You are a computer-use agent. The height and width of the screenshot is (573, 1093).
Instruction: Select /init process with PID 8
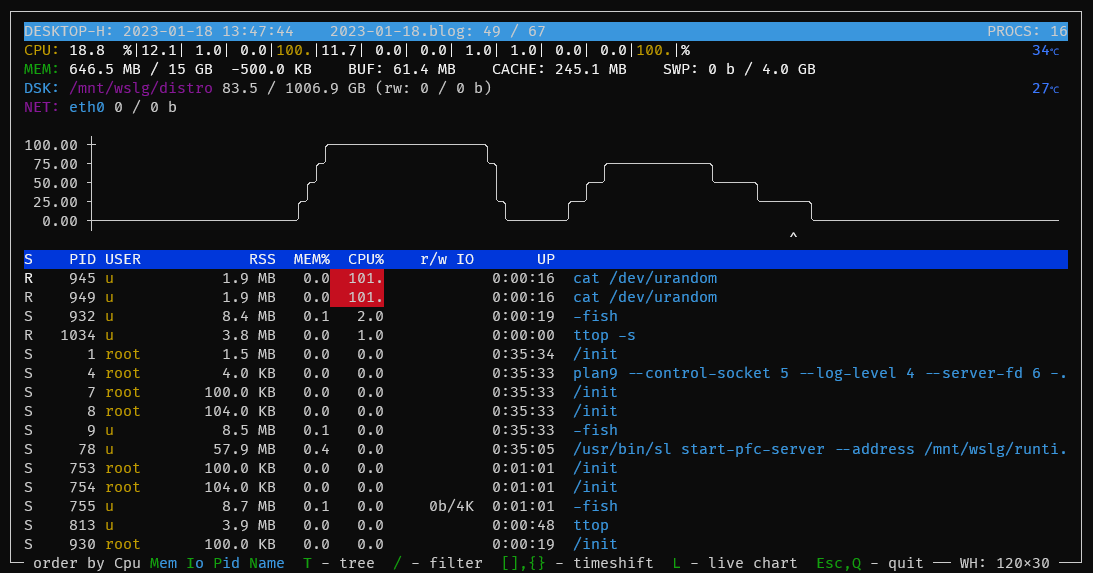pyautogui.click(x=546, y=411)
